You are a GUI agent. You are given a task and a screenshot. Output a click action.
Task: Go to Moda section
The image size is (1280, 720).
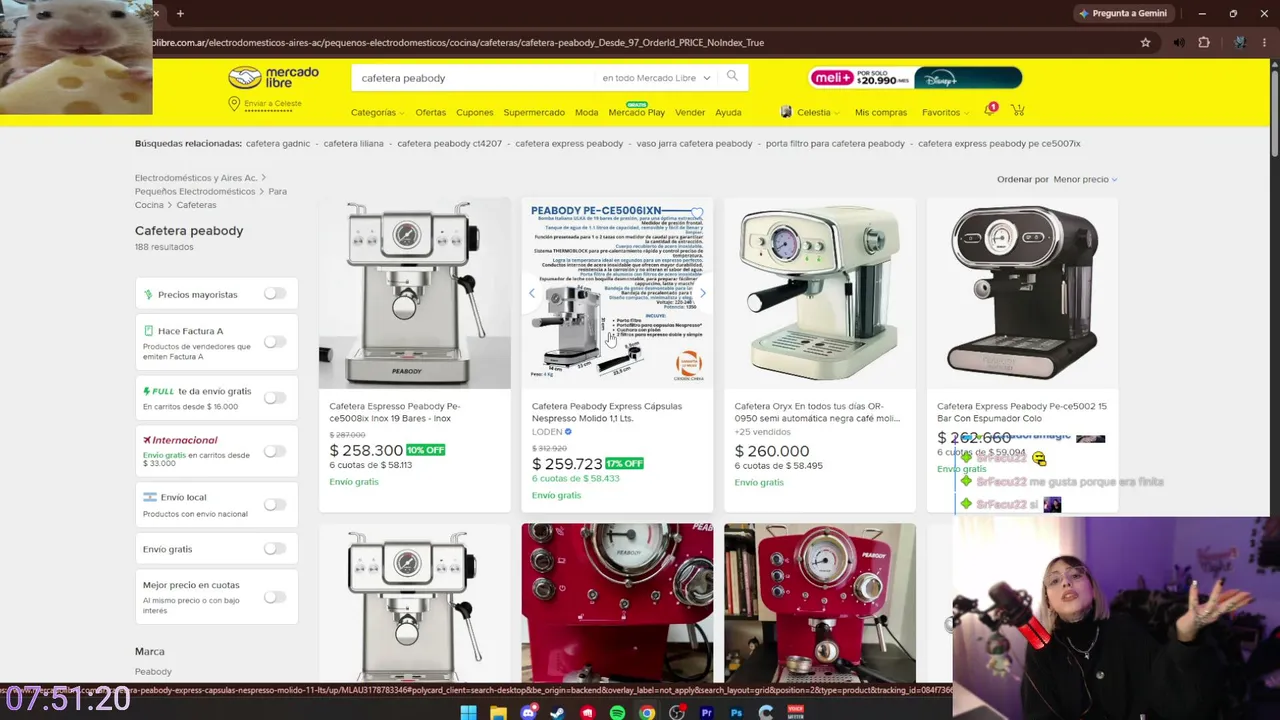(x=587, y=112)
